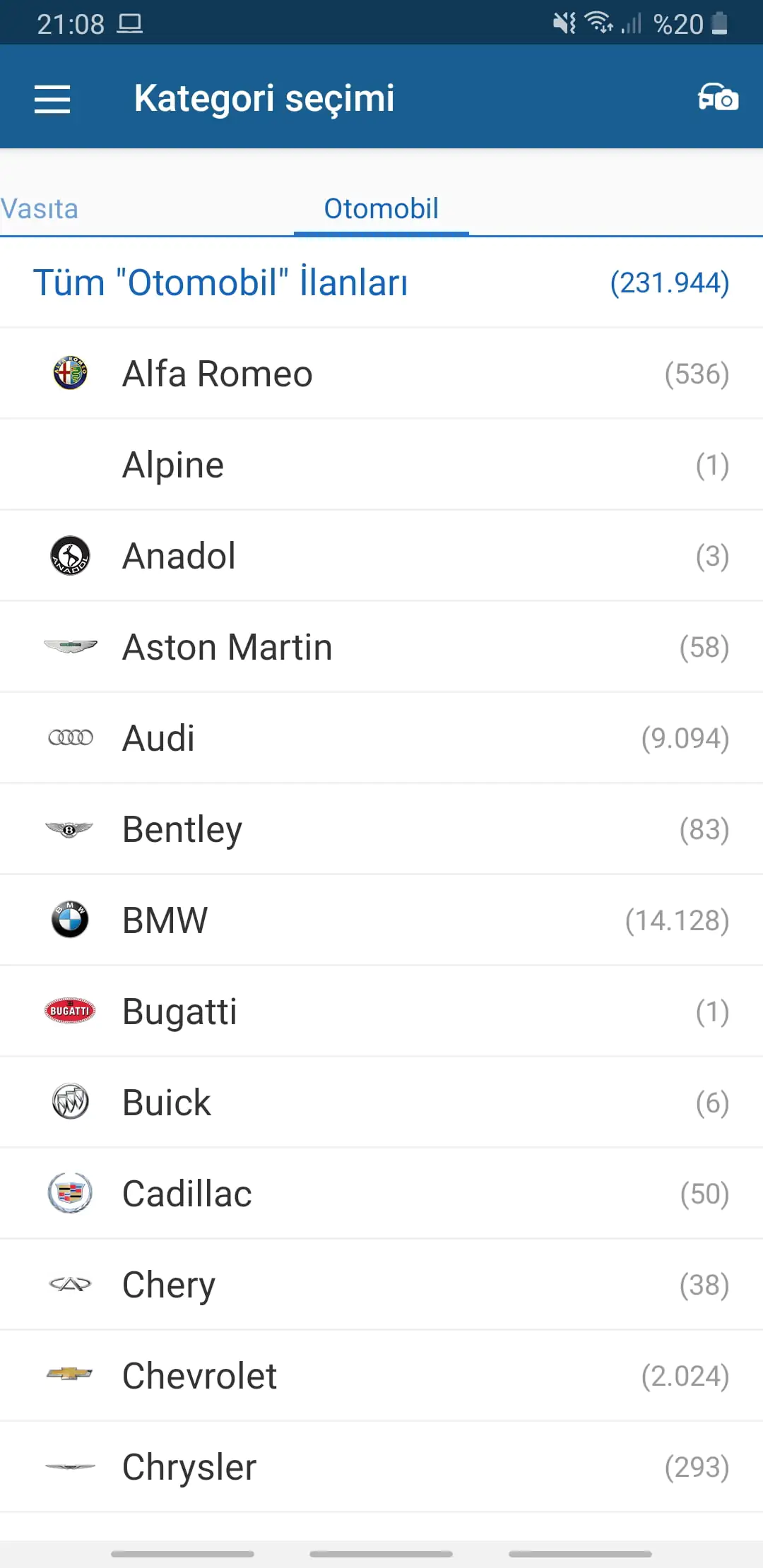Tap the Bentley wings logo
This screenshot has width=763, height=1568.
(x=70, y=829)
